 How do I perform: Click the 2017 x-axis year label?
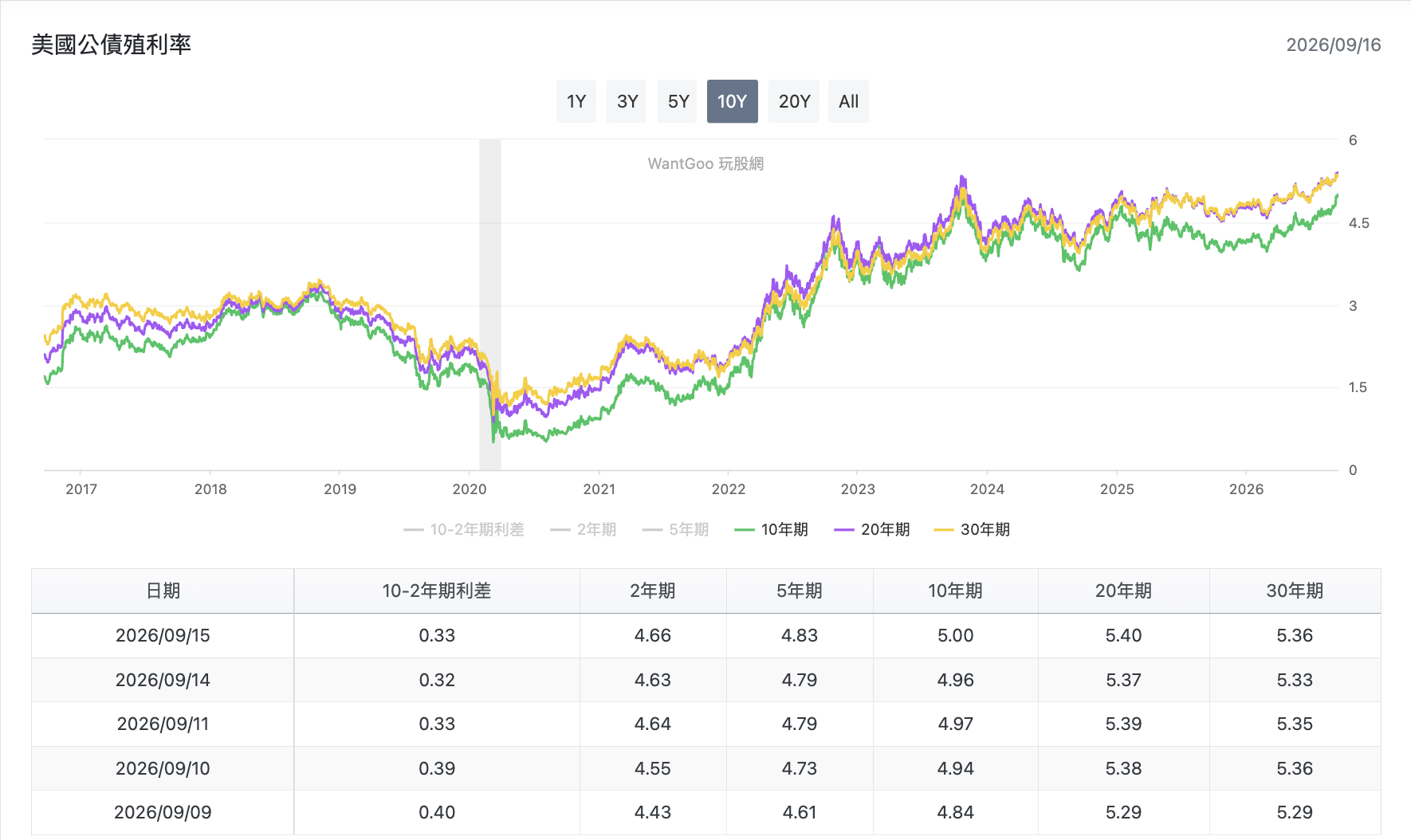click(81, 489)
